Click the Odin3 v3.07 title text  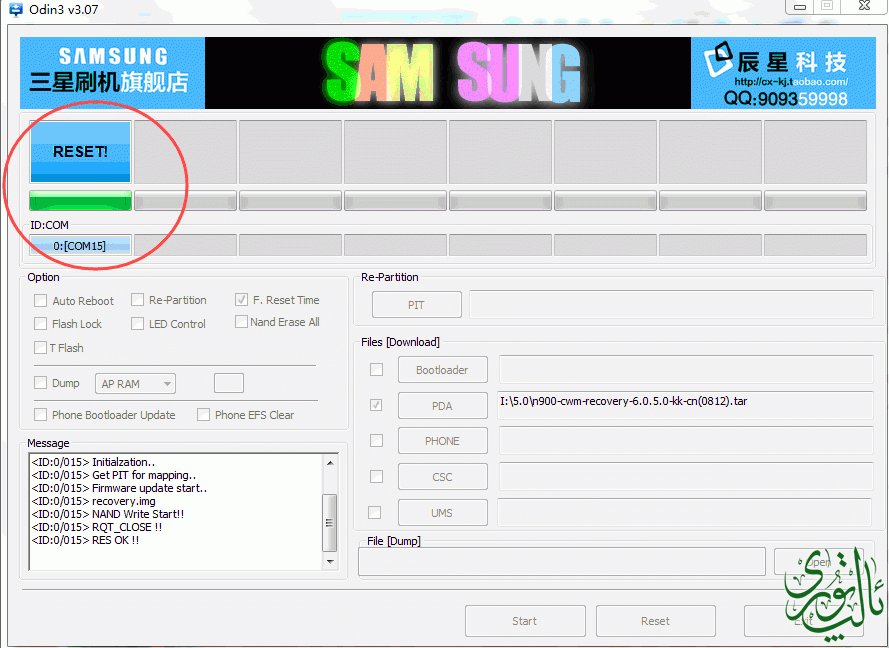64,10
